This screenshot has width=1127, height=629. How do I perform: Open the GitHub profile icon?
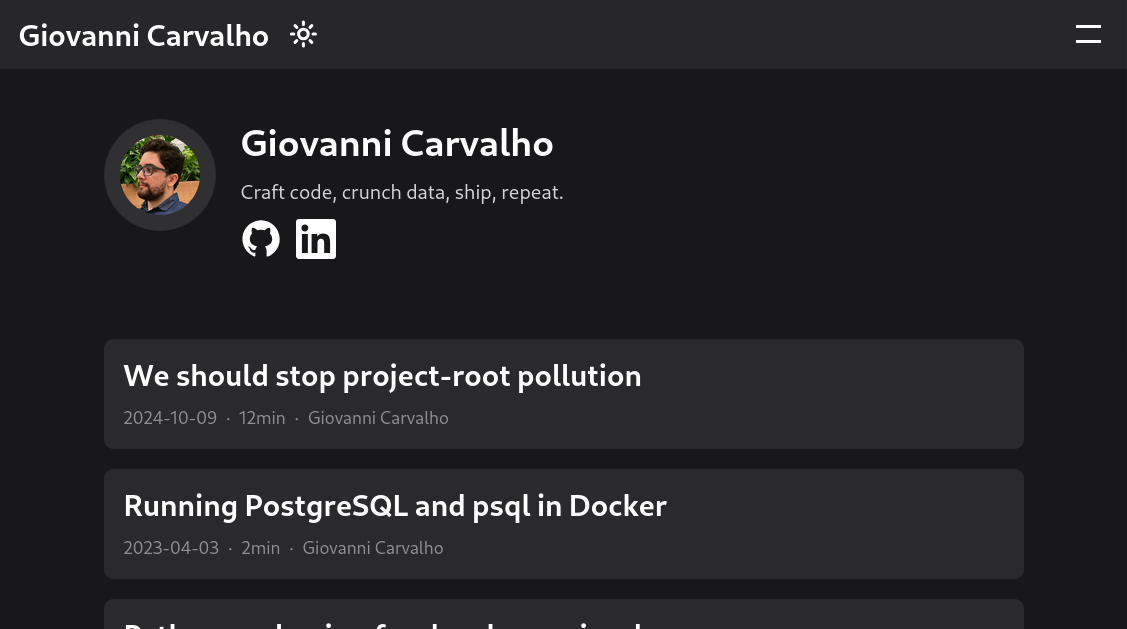click(x=261, y=239)
